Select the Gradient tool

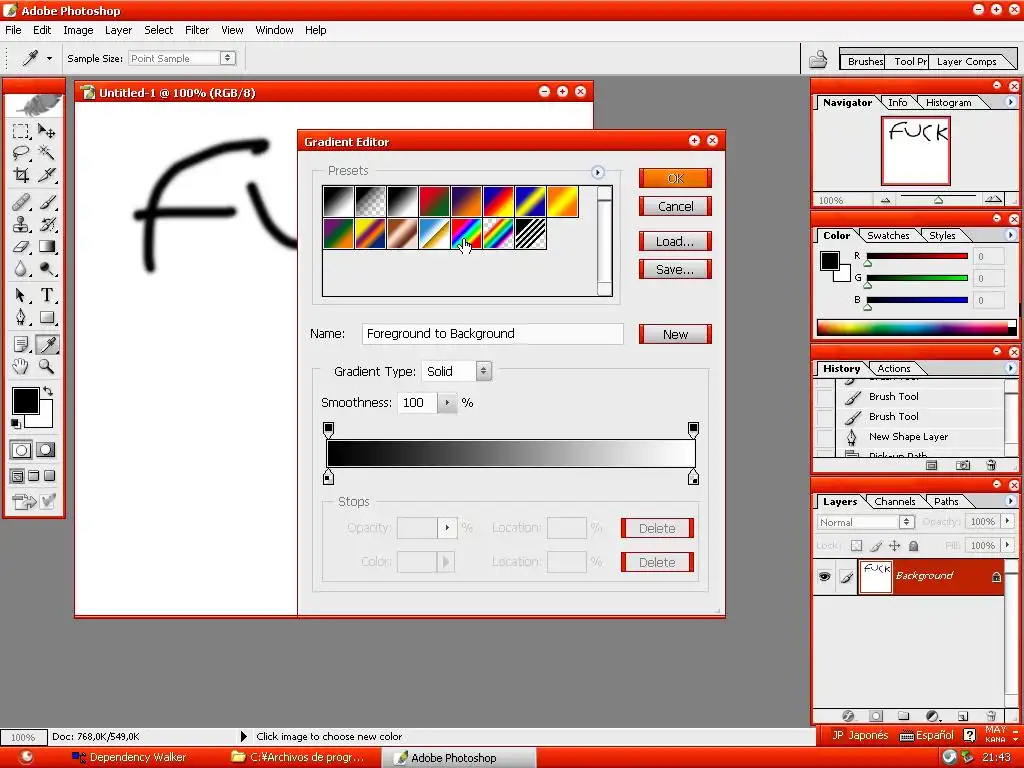click(46, 246)
